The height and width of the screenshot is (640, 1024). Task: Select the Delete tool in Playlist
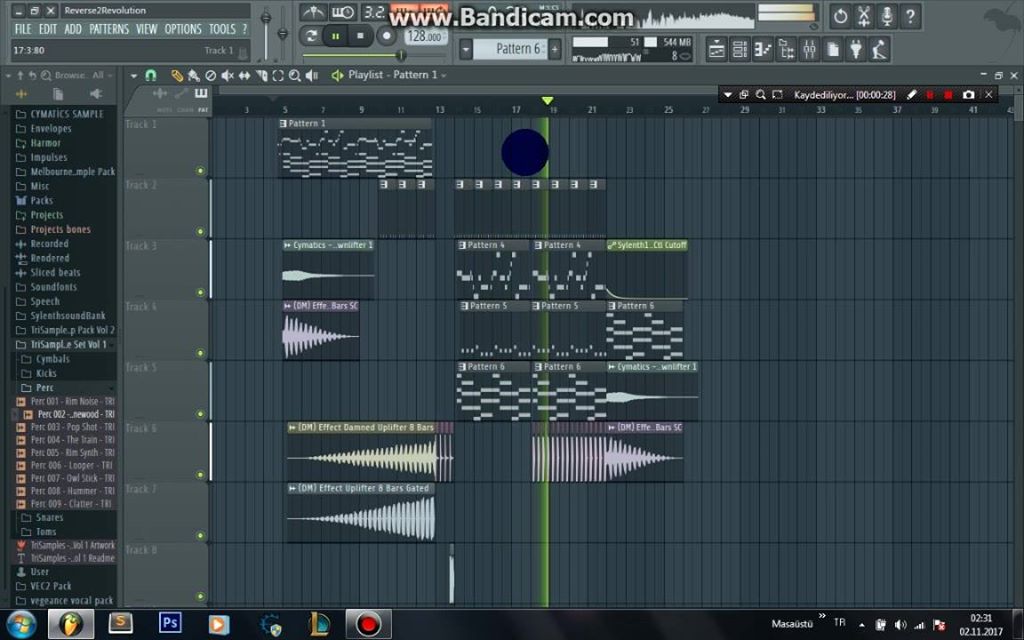(x=210, y=76)
